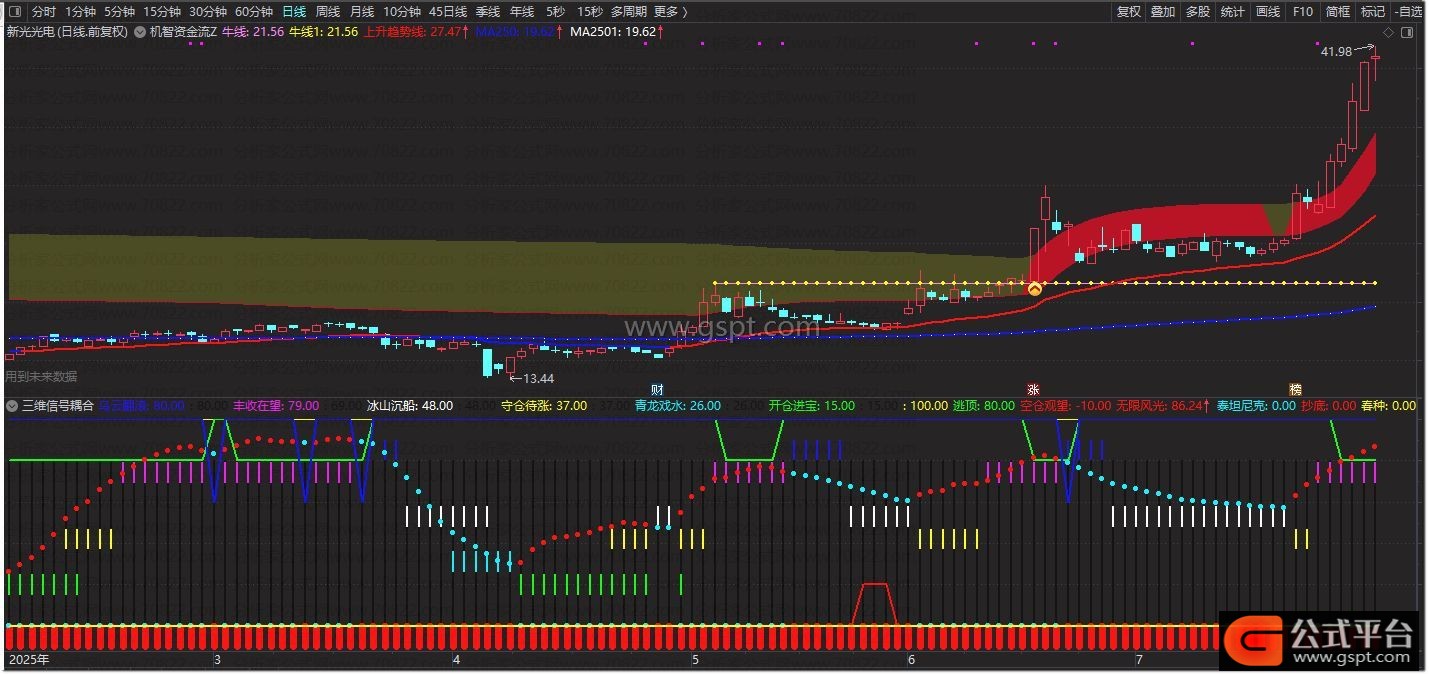Expand the 三维信号耦合 indicator dropdown
This screenshot has width=1429, height=674.
click(13, 406)
